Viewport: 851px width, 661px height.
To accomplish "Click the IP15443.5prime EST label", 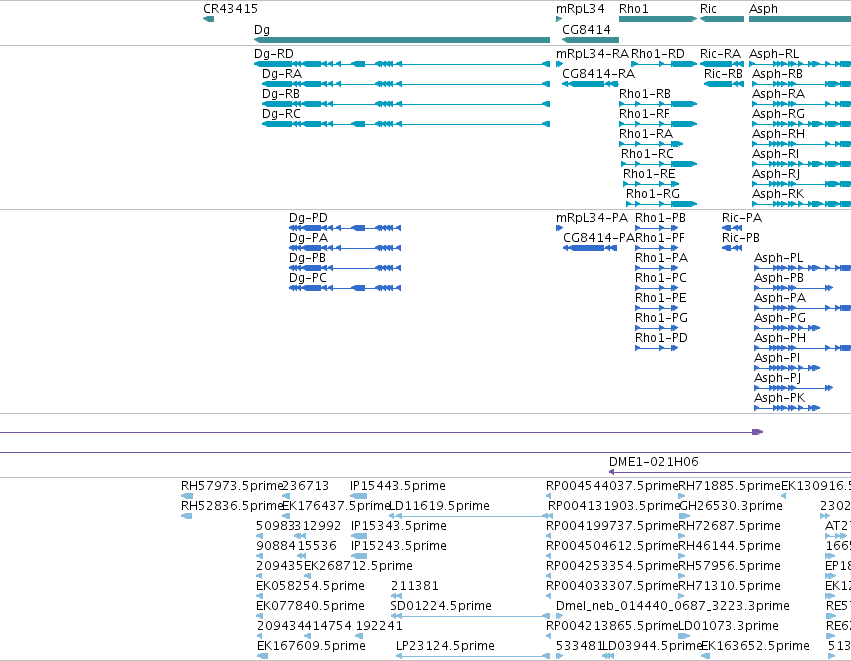I will (398, 486).
